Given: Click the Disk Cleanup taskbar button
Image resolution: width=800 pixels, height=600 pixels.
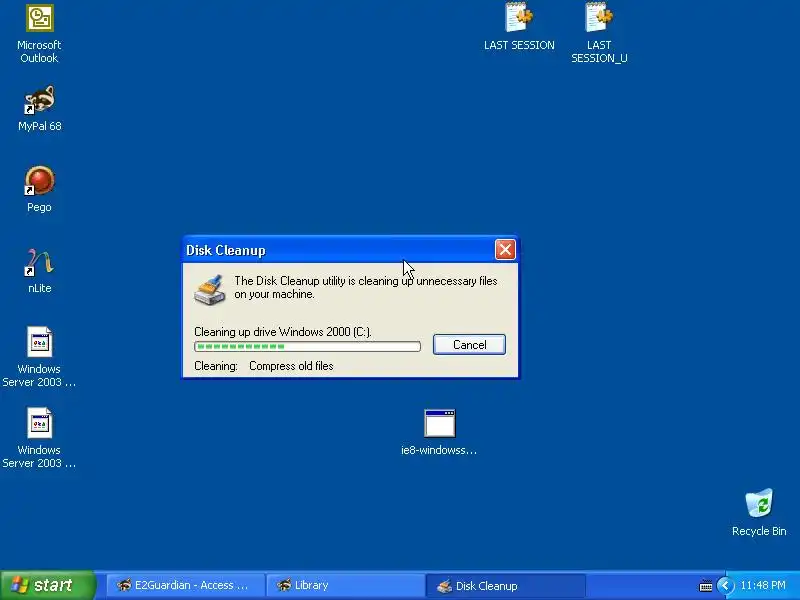Looking at the screenshot, I should click(x=505, y=585).
